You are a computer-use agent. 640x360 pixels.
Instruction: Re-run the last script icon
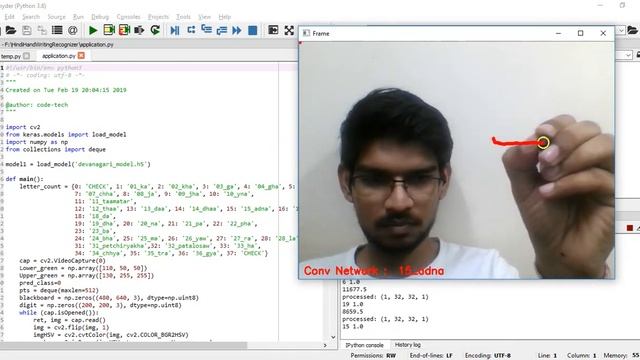coord(155,30)
